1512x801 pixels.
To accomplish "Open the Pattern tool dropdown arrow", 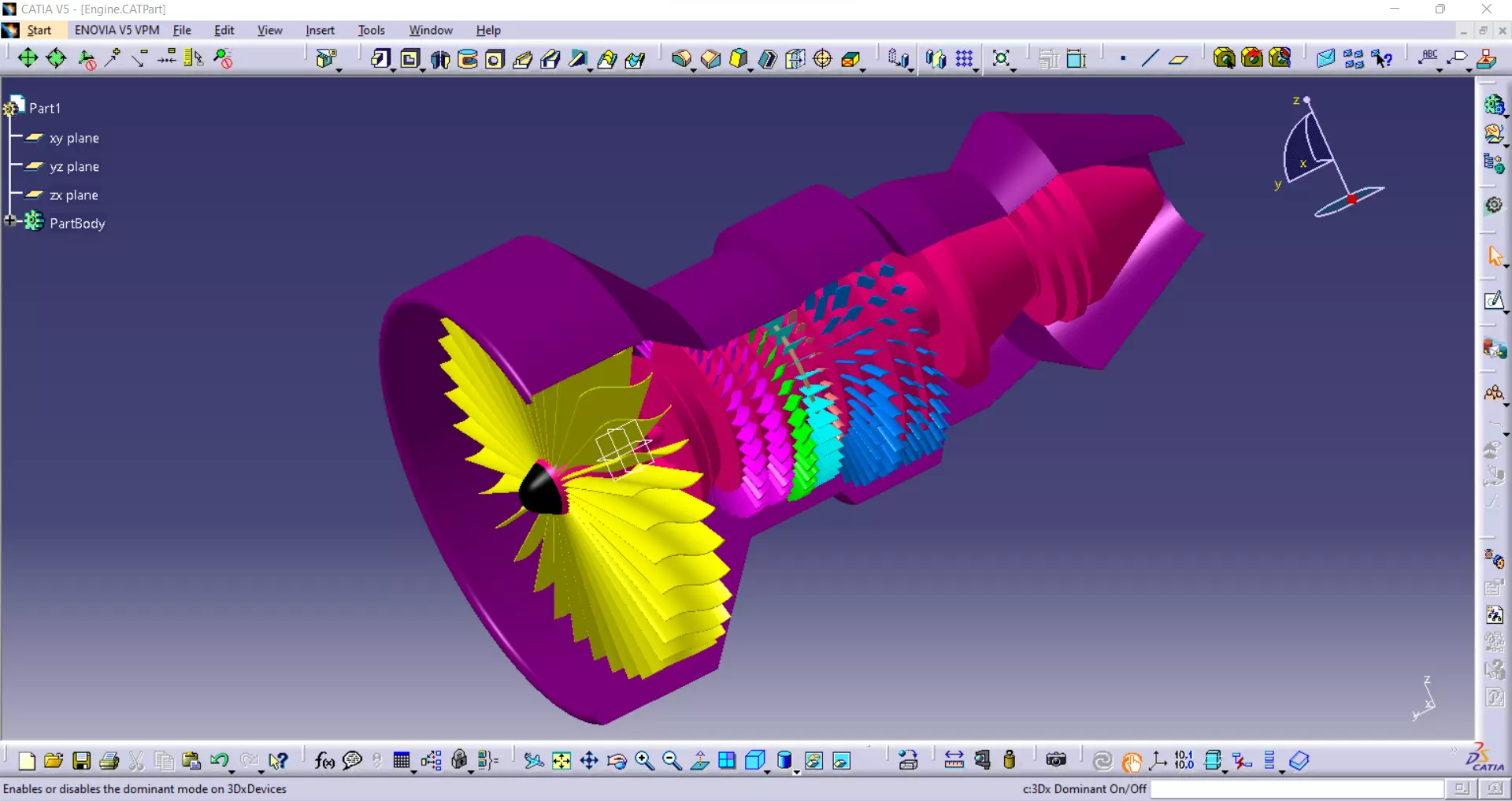I will click(976, 70).
